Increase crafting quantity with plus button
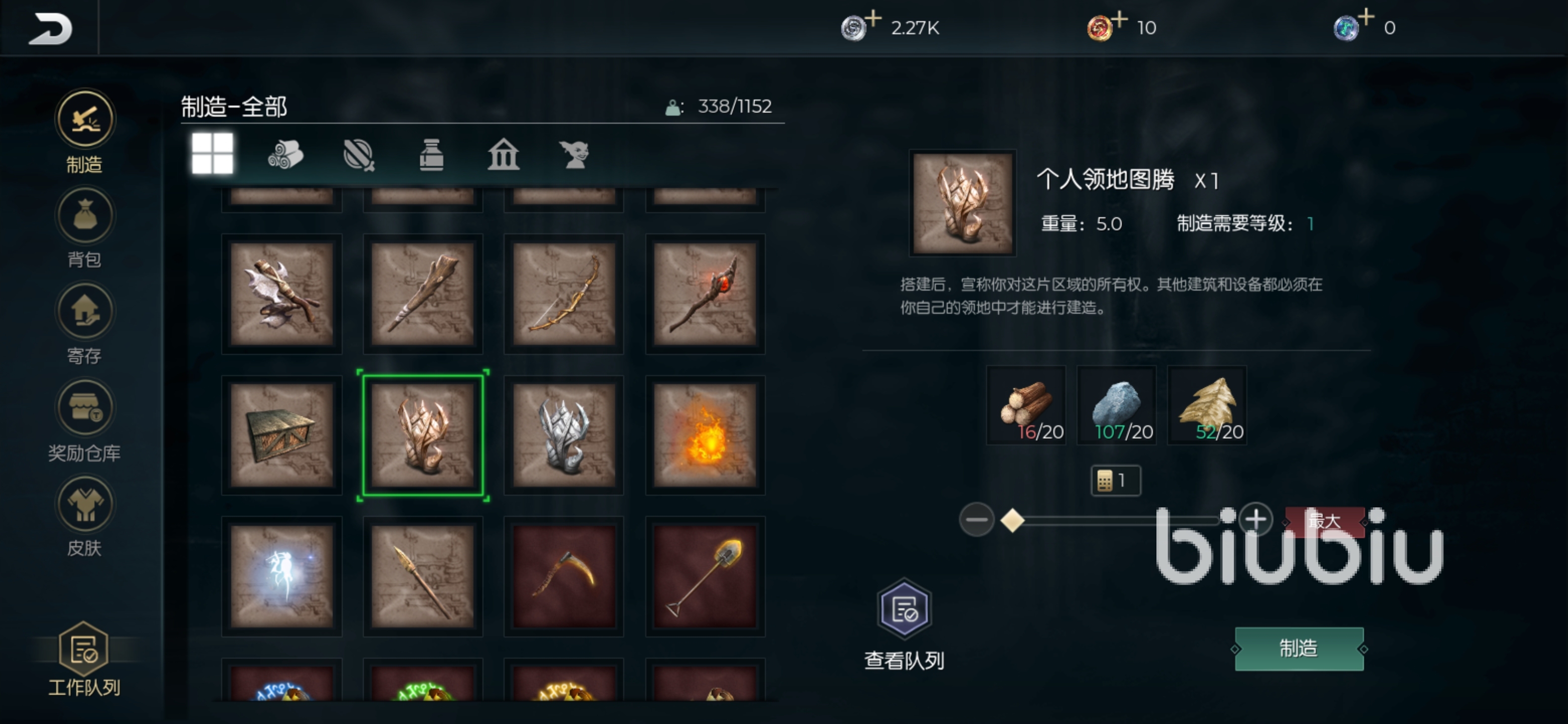Screen dimensions: 1568x724 [1256, 520]
